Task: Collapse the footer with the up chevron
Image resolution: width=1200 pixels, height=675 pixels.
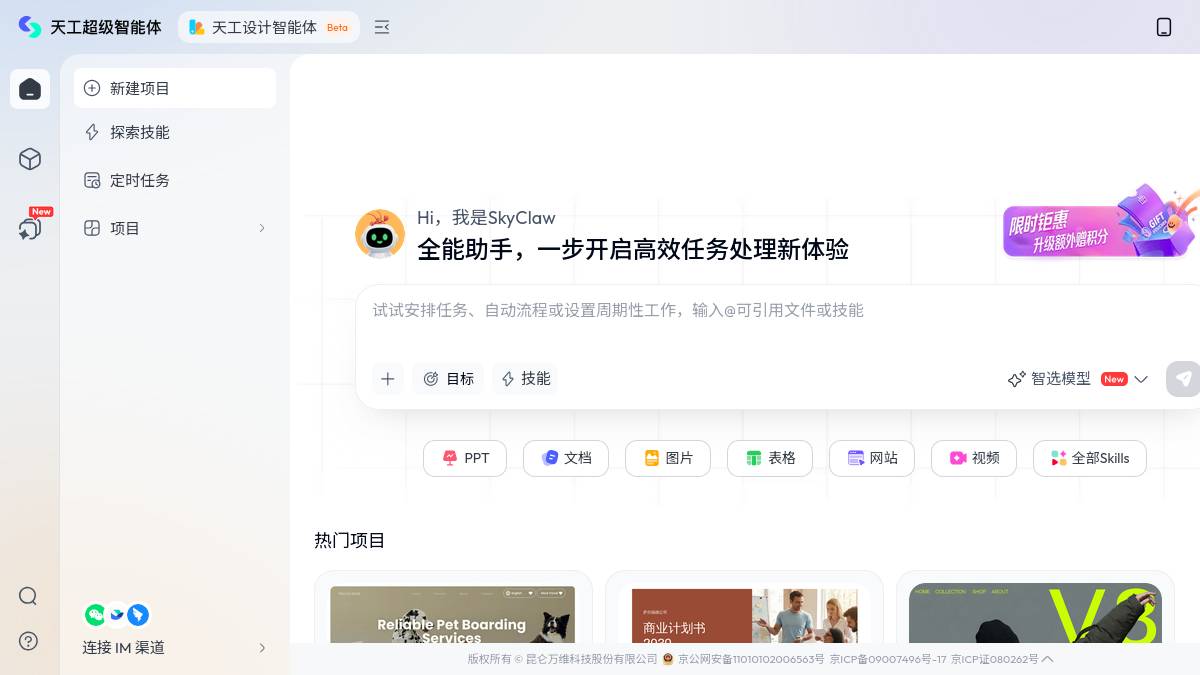Action: [1047, 659]
